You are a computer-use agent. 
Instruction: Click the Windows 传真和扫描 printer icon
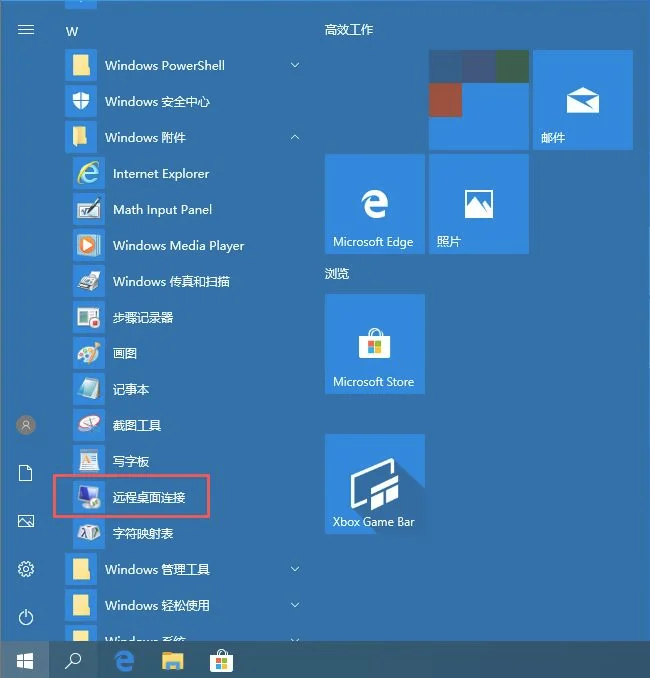click(x=89, y=281)
